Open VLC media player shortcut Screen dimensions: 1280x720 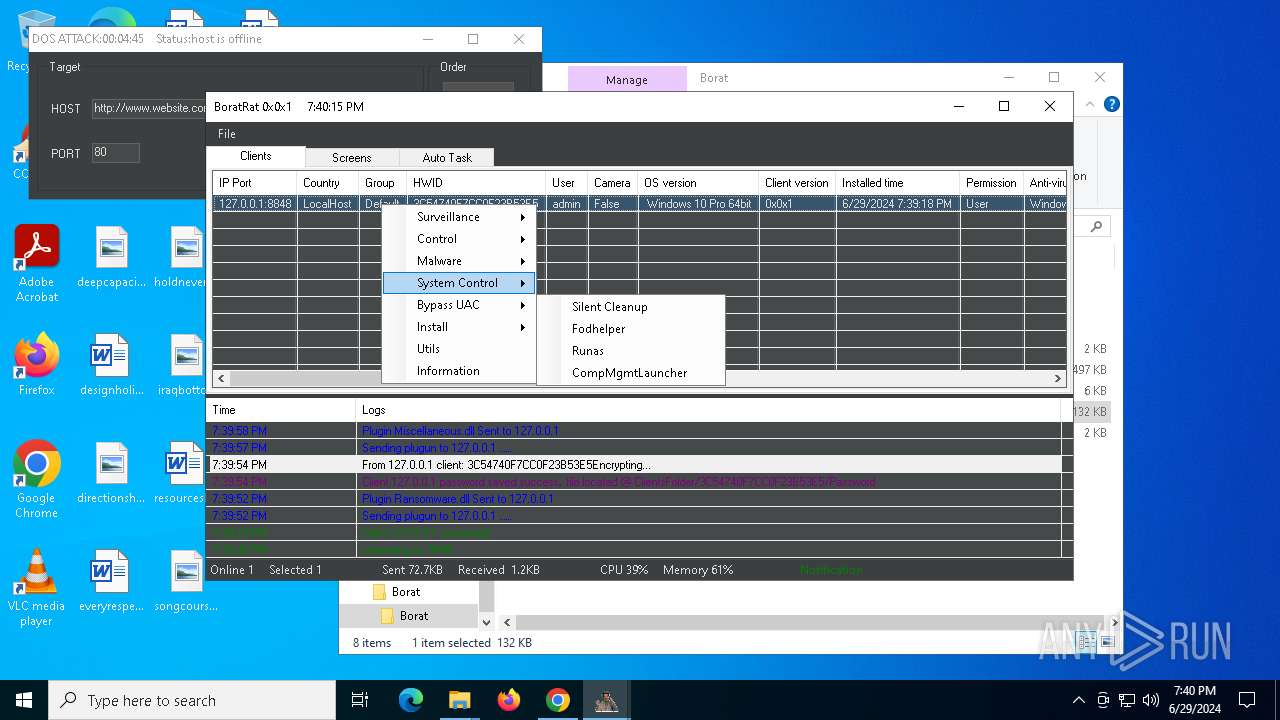[x=37, y=588]
